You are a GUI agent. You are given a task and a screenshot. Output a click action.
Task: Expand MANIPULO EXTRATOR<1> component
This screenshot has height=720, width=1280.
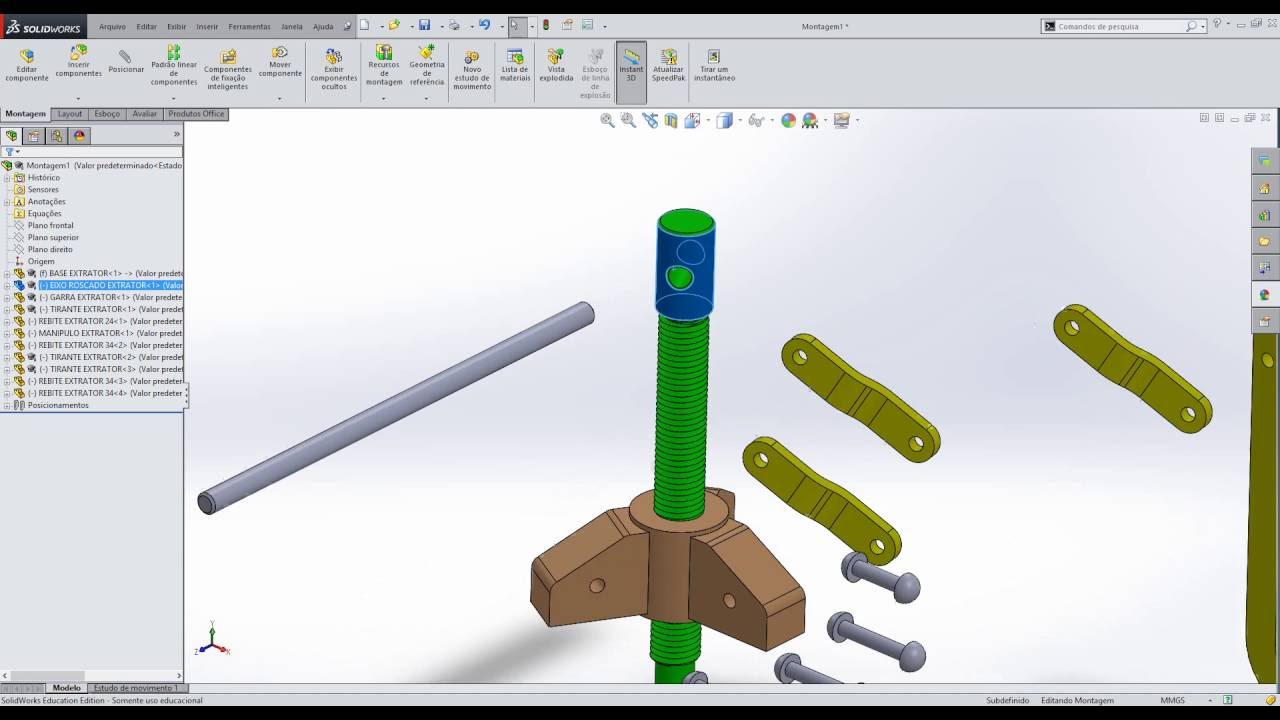pos(7,333)
